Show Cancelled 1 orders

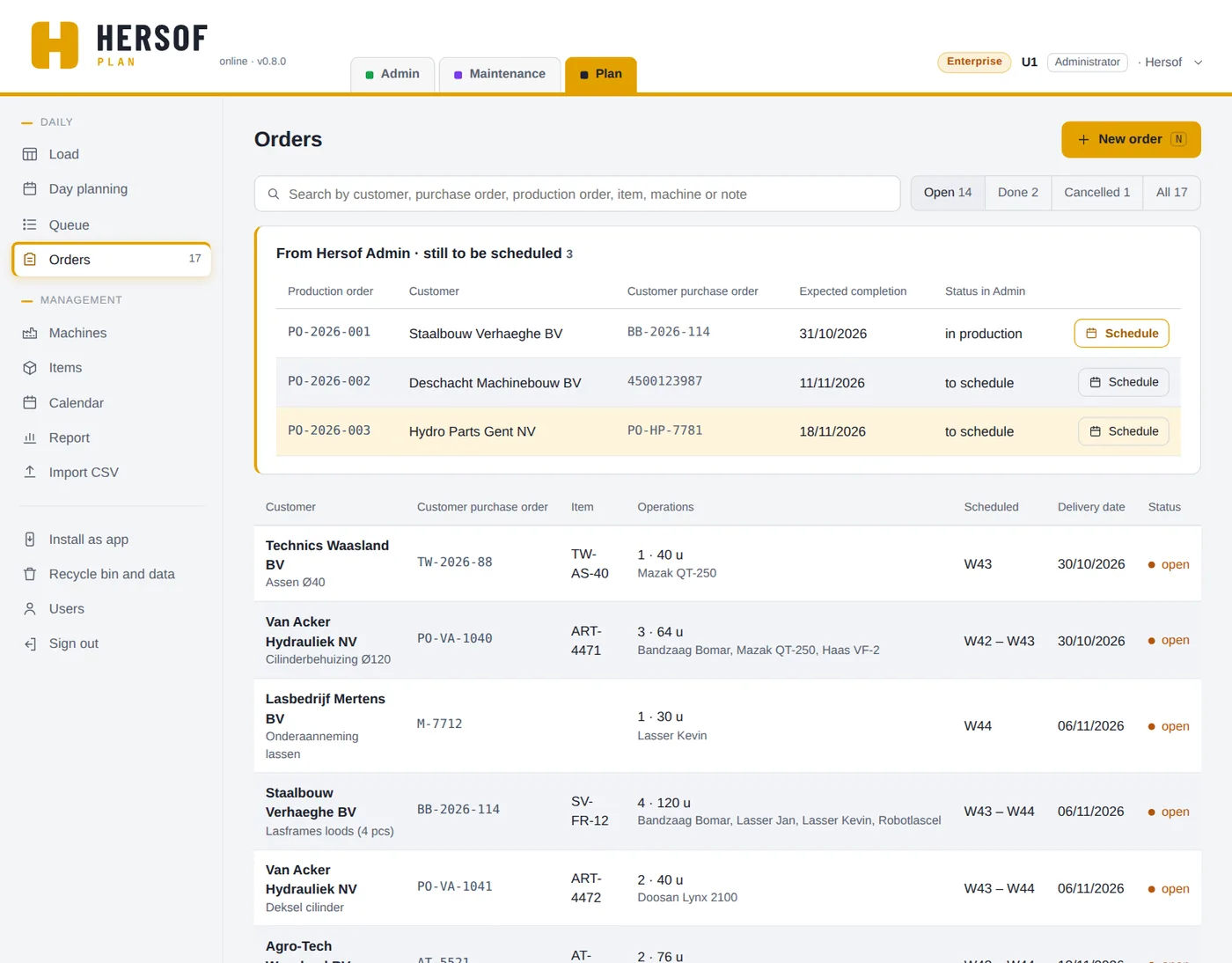(x=1097, y=193)
